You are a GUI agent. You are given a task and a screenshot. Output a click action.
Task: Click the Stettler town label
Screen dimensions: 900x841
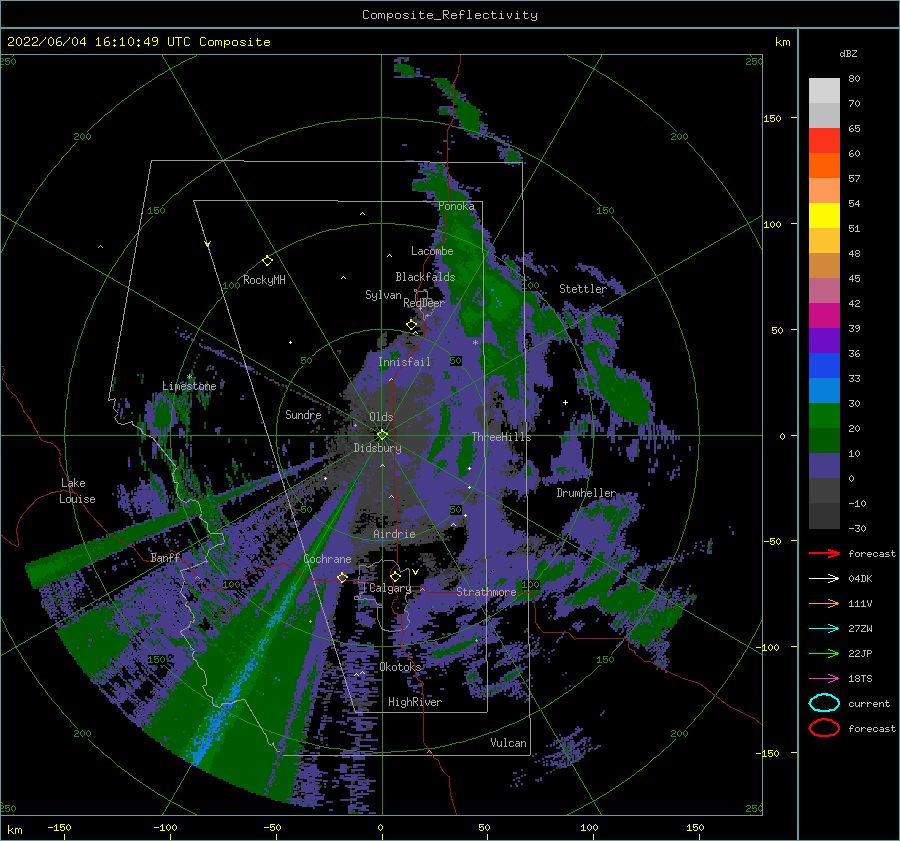pyautogui.click(x=583, y=289)
